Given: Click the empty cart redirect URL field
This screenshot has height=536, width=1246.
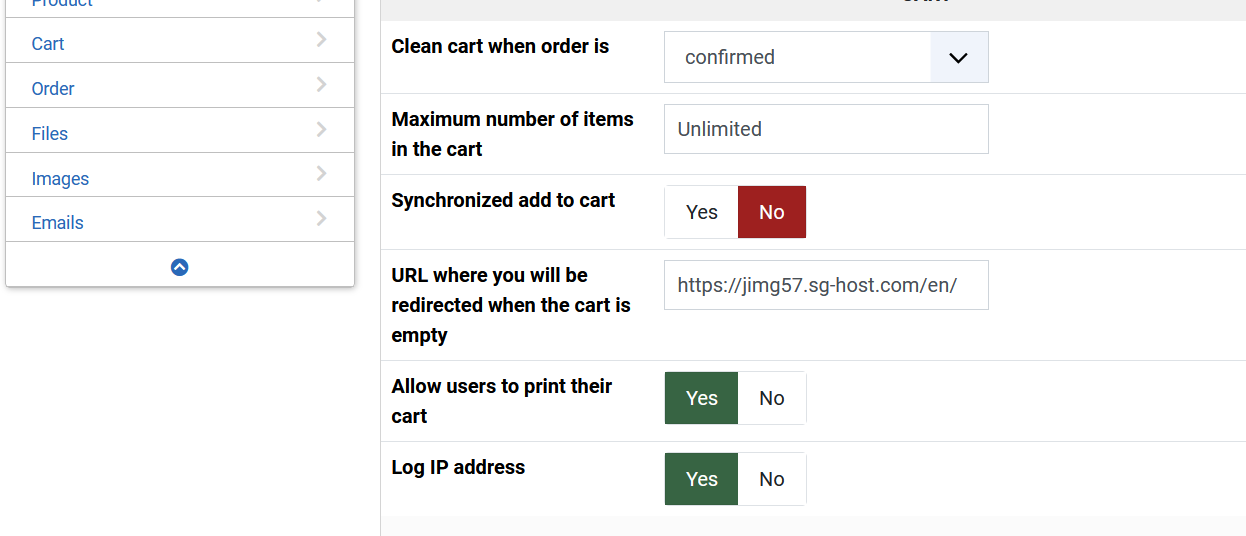Looking at the screenshot, I should point(825,285).
